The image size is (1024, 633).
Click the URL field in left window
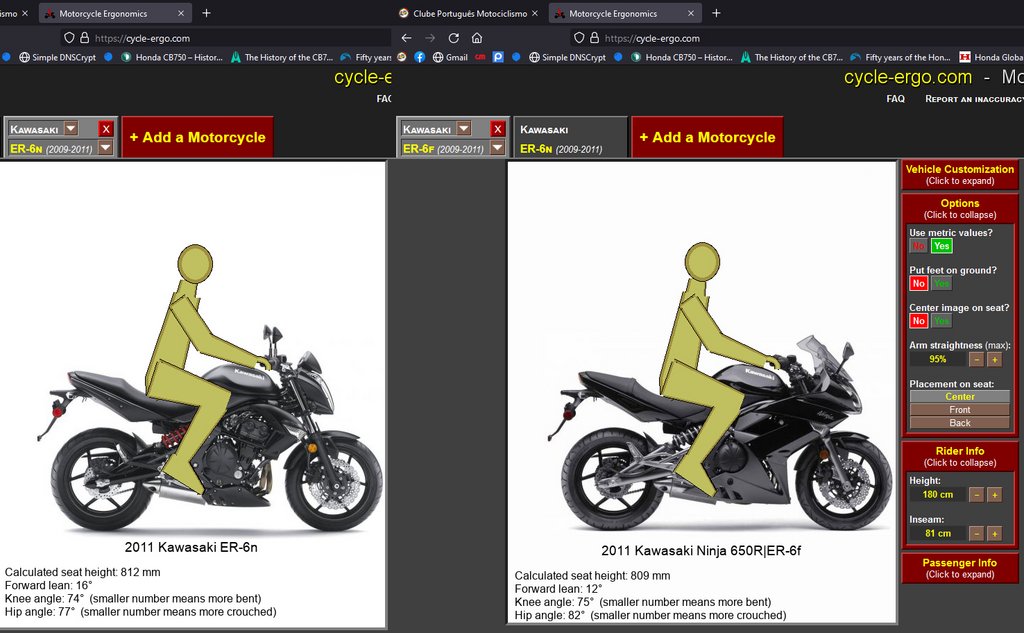pyautogui.click(x=225, y=38)
